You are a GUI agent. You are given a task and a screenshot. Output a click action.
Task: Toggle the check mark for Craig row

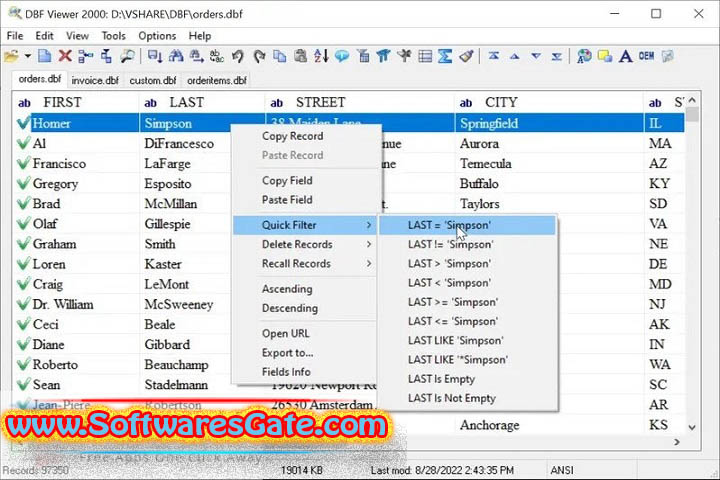pyautogui.click(x=23, y=284)
